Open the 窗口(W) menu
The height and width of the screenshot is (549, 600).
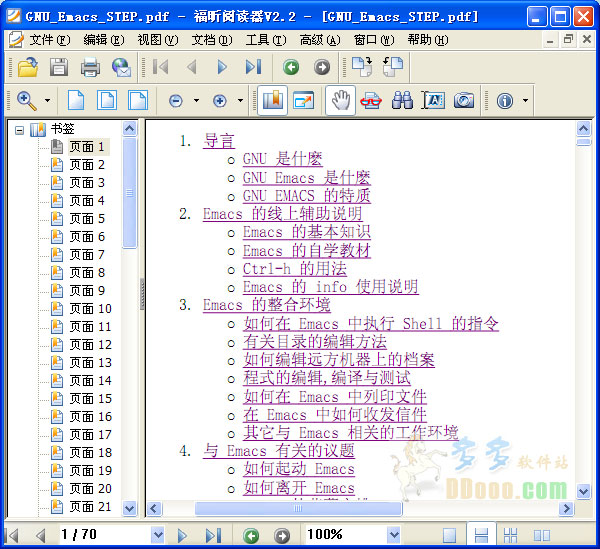point(374,40)
